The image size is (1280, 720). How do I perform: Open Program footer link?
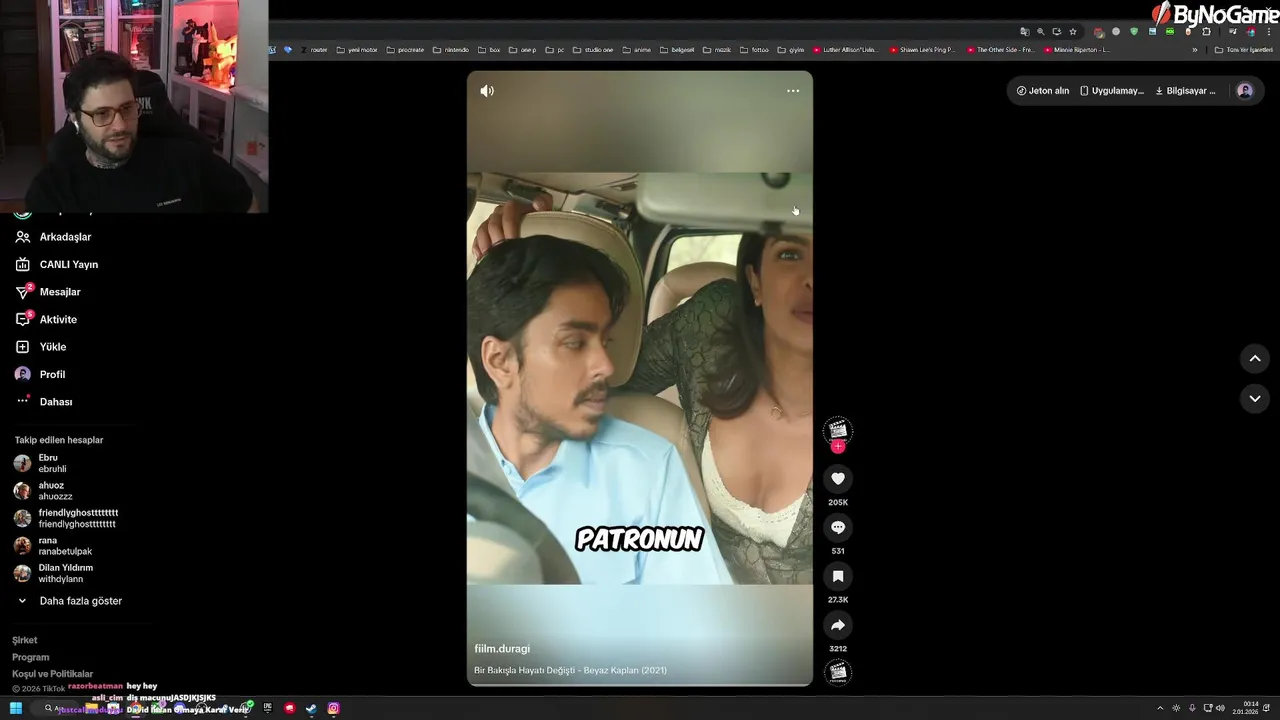coord(31,657)
